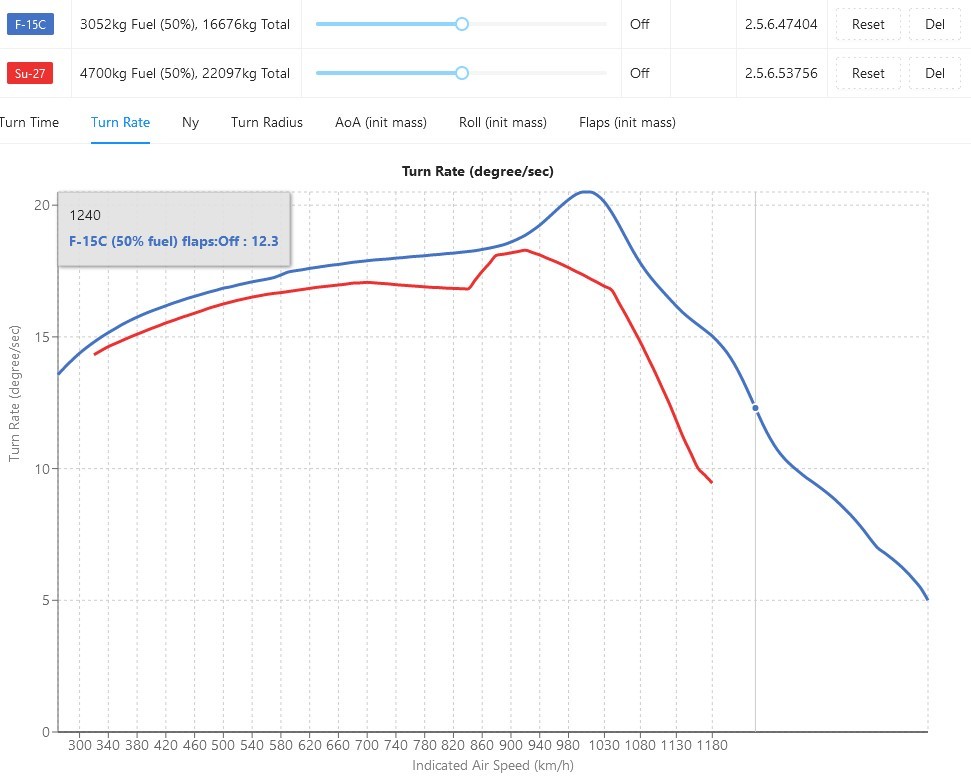Click the vertical Turn Rate (degree/sec) axis label
This screenshot has width=971, height=776.
click(14, 394)
